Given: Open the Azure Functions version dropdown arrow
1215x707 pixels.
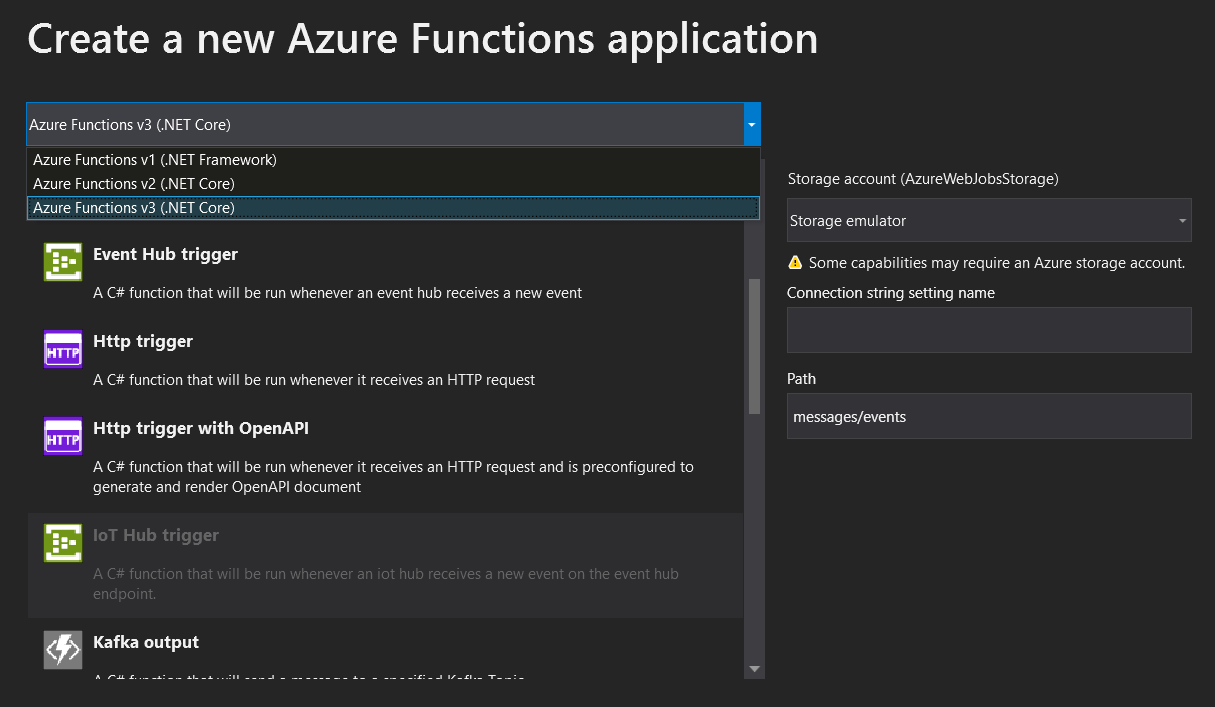Looking at the screenshot, I should coord(752,125).
